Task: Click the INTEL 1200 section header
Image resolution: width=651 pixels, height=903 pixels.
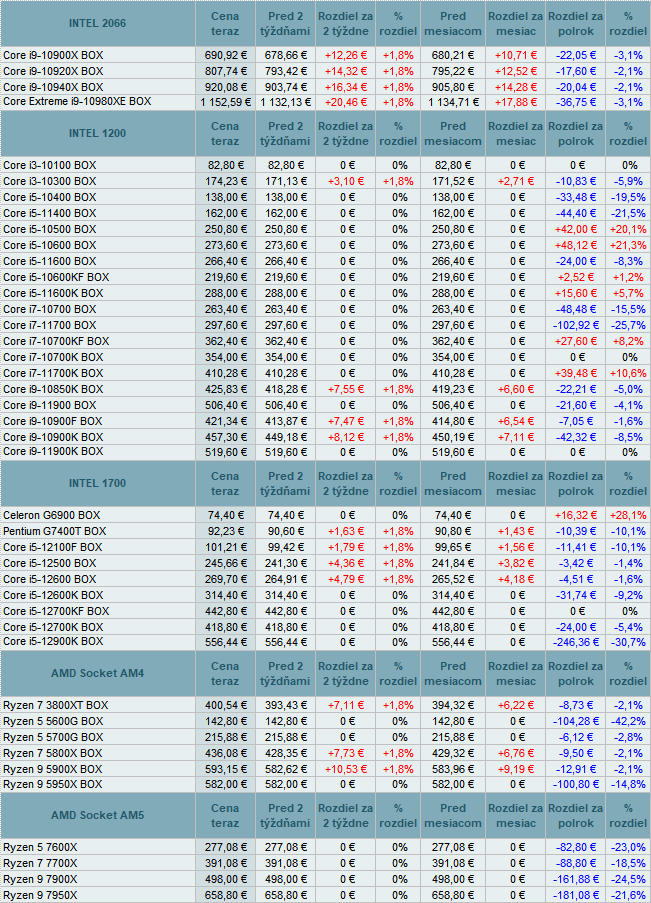Action: tap(98, 133)
